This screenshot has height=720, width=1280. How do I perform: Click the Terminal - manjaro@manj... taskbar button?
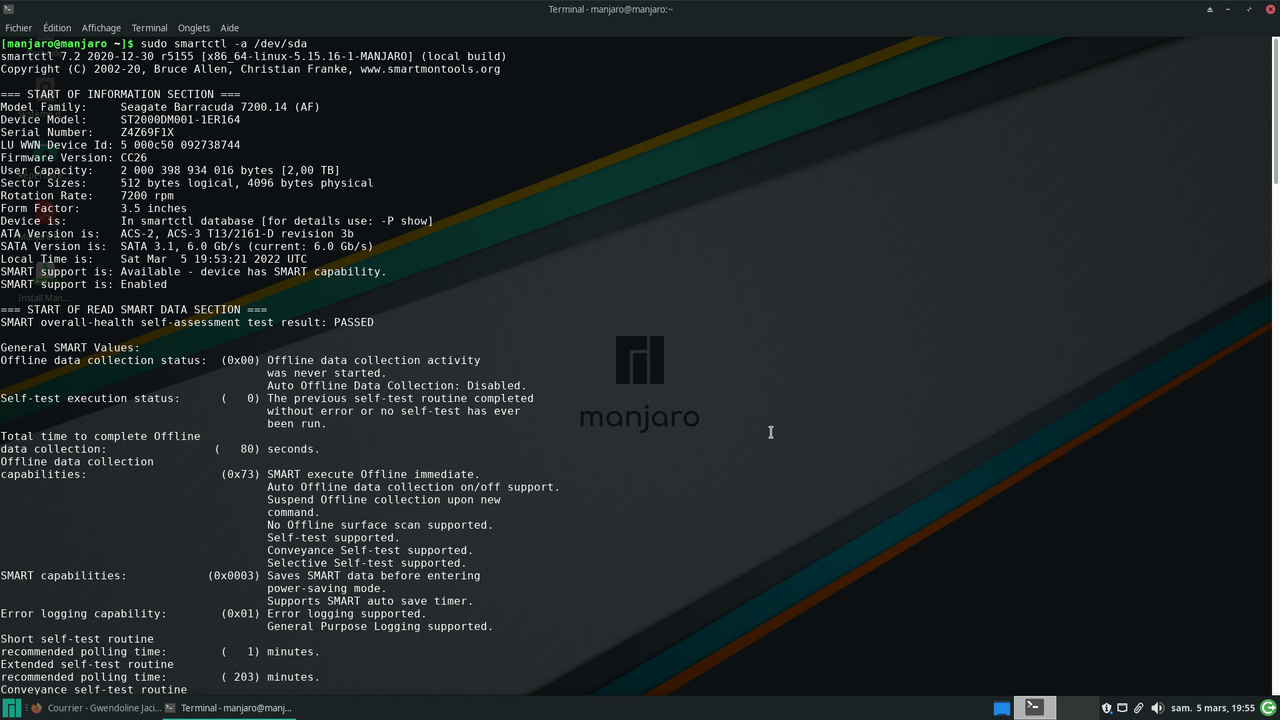tap(229, 708)
